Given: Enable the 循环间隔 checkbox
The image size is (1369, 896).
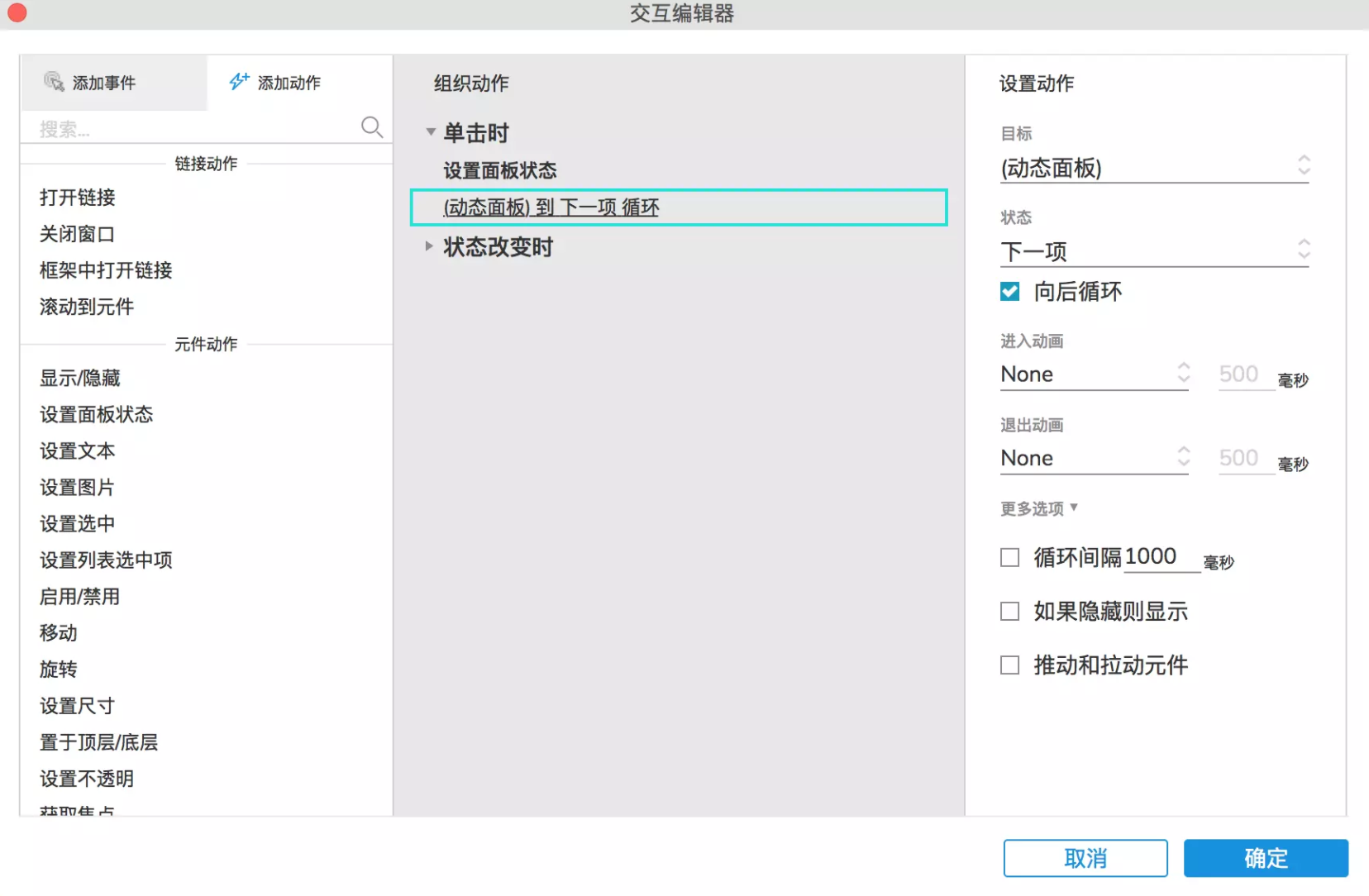Looking at the screenshot, I should [1010, 558].
